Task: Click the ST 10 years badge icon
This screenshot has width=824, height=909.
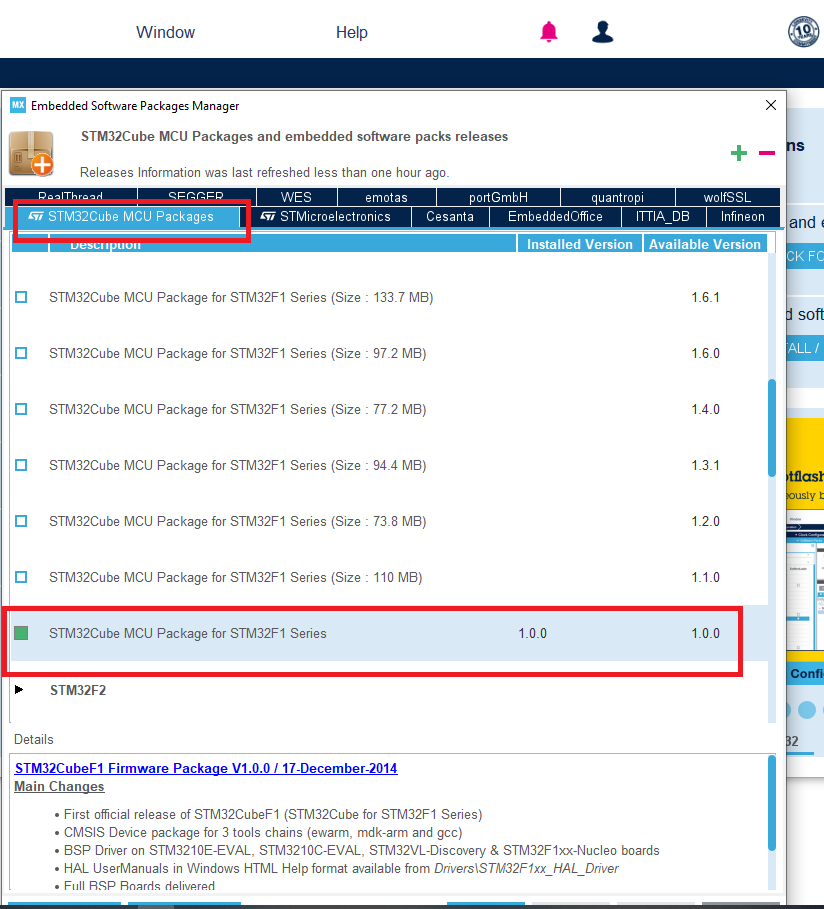Action: [804, 31]
